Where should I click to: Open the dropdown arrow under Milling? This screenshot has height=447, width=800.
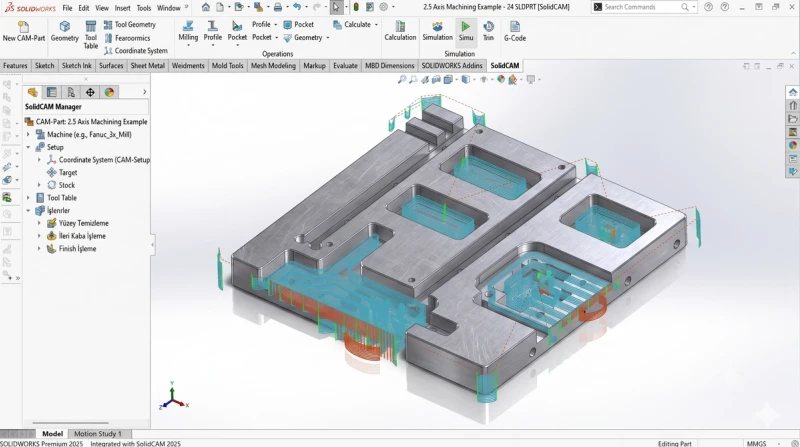click(188, 45)
